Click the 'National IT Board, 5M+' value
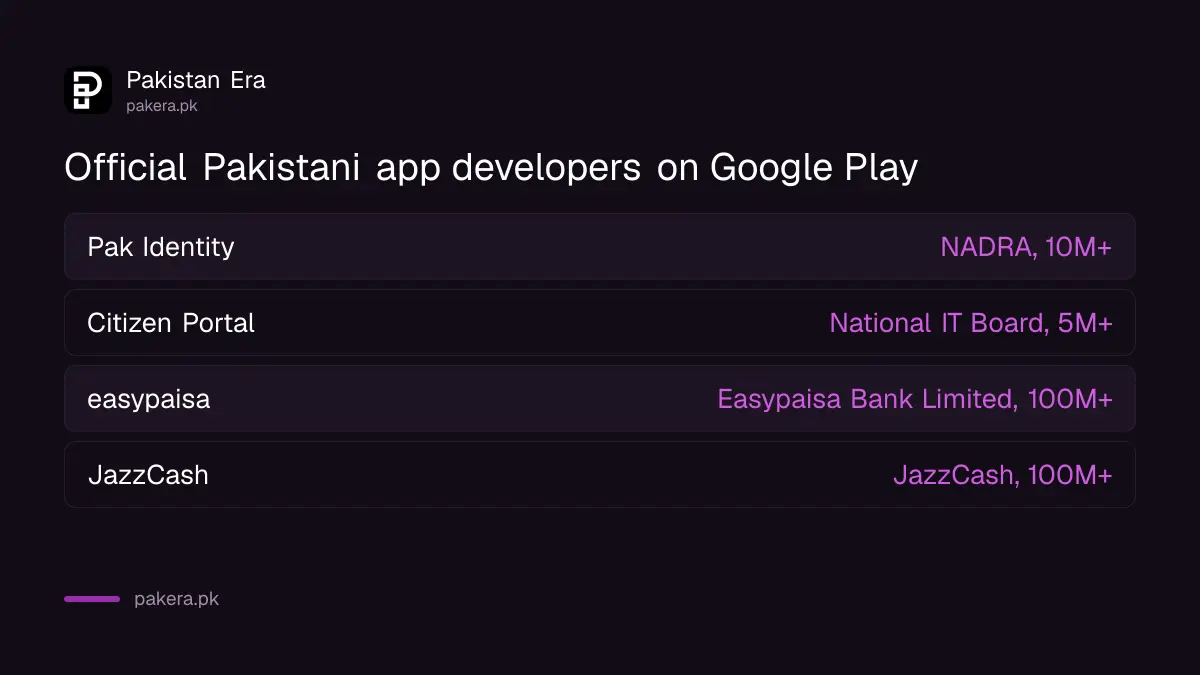Screen dimensions: 1200x675 [x=971, y=323]
